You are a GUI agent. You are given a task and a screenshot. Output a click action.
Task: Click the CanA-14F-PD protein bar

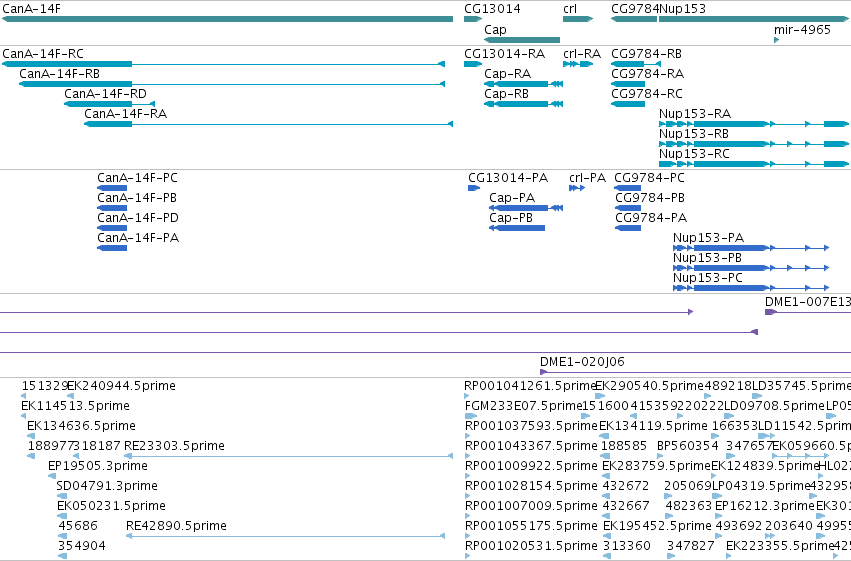(112, 228)
